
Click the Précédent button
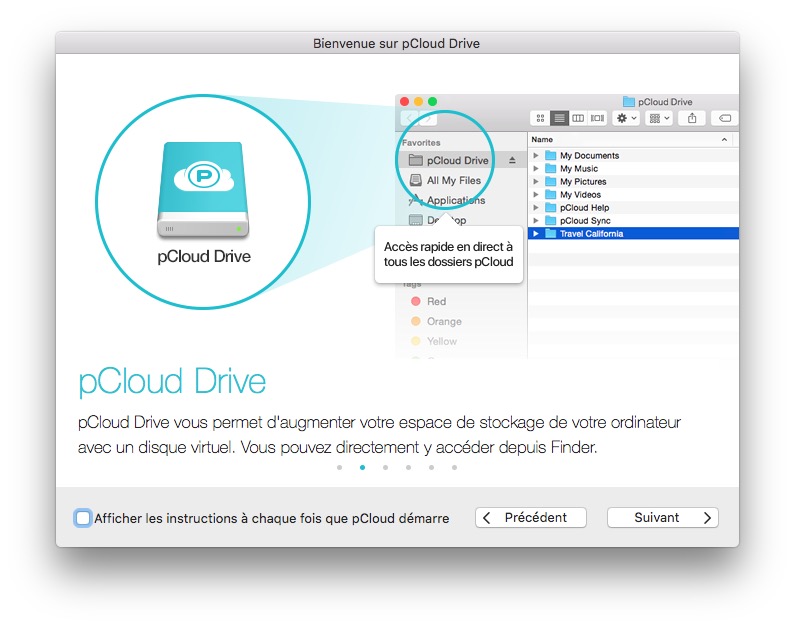click(x=530, y=518)
